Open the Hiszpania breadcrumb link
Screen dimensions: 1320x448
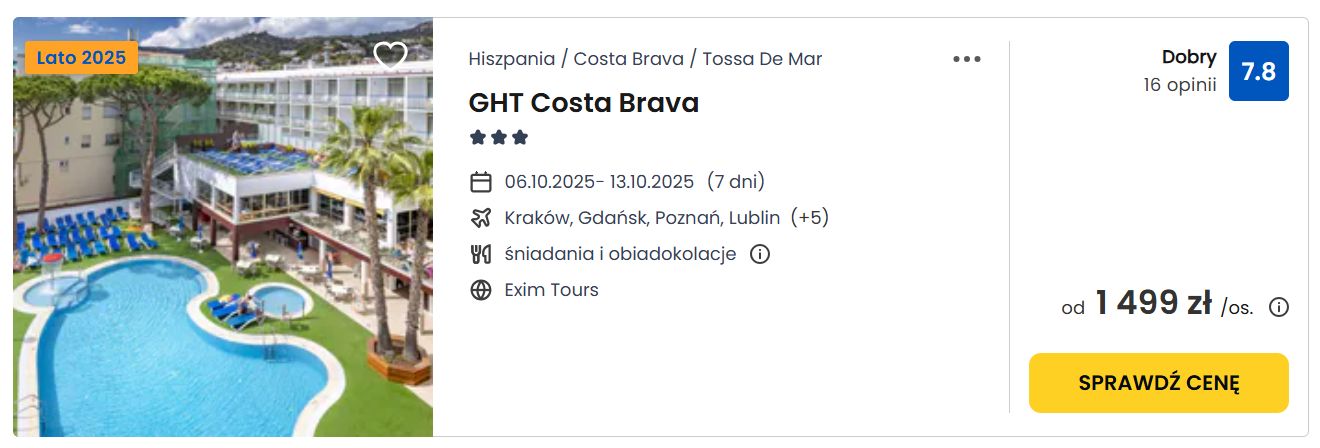click(x=512, y=58)
